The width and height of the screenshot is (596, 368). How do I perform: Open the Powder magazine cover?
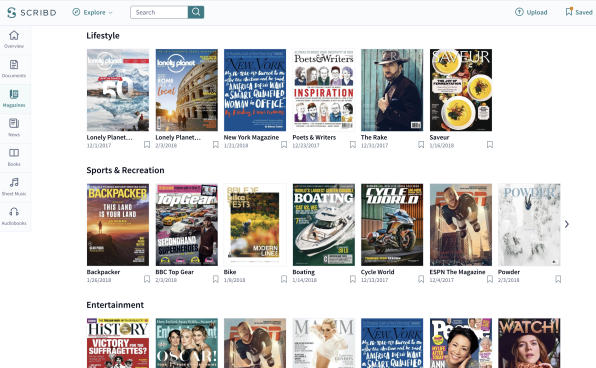point(529,225)
